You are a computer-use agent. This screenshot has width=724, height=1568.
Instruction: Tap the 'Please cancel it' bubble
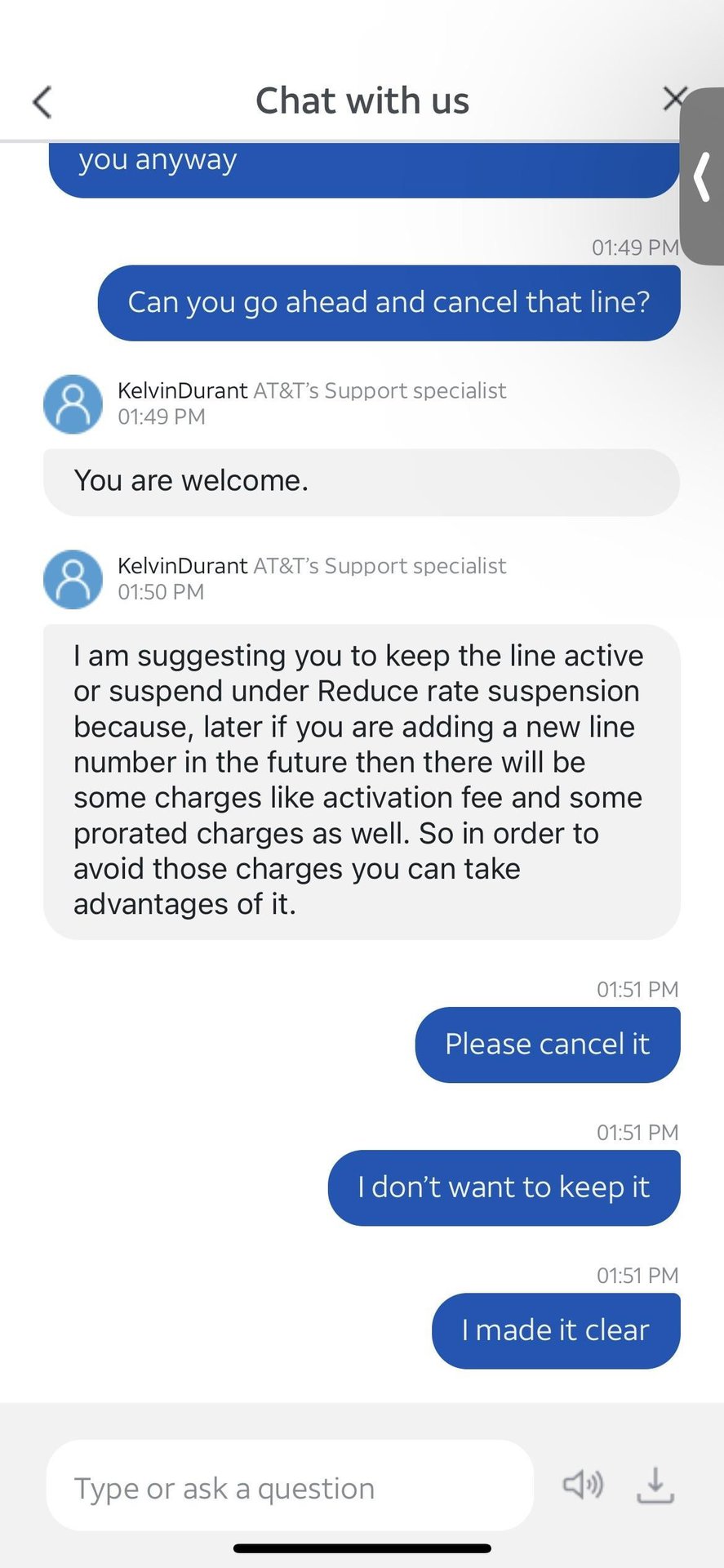click(x=548, y=1045)
